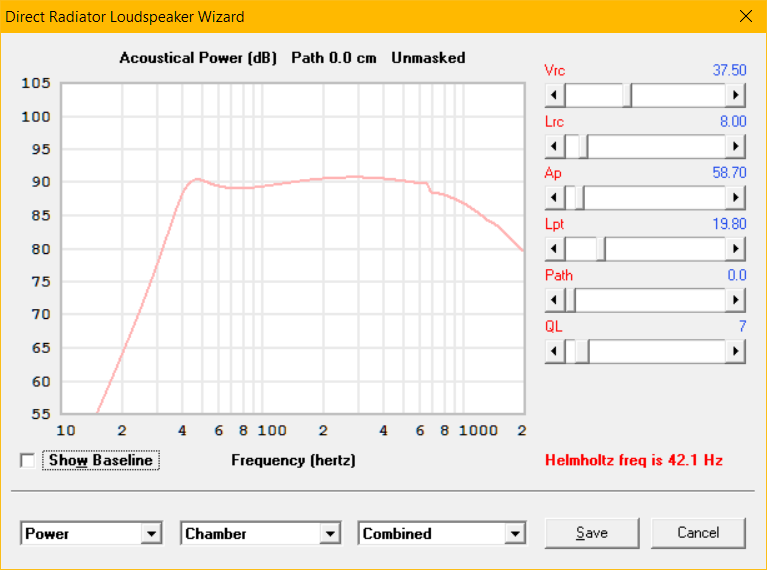The width and height of the screenshot is (767, 570).
Task: Open the Power dropdown list
Action: pos(152,533)
